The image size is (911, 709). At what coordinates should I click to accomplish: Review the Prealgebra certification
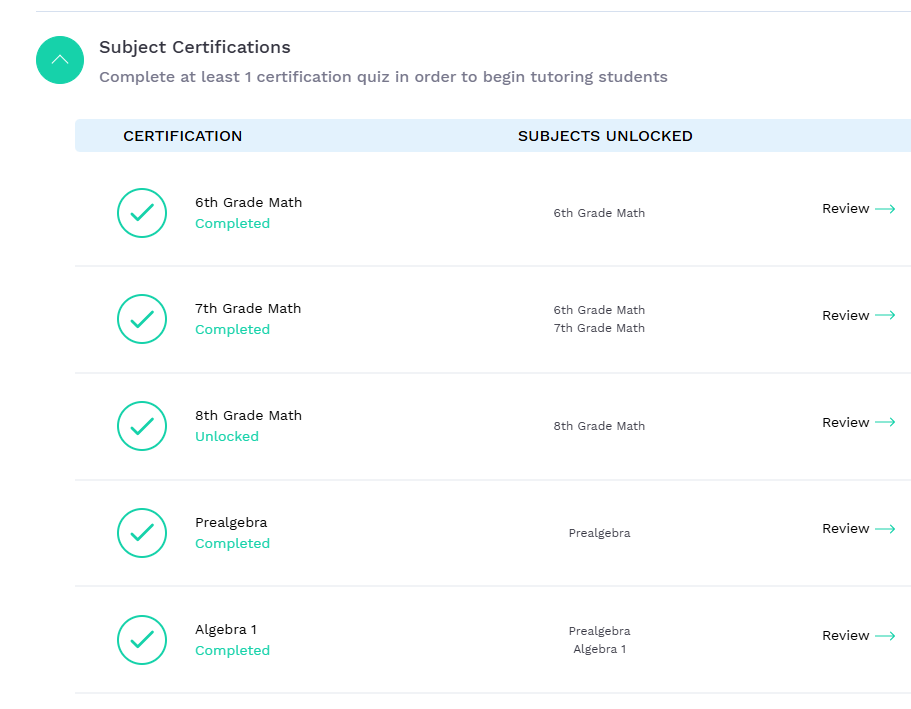[858, 529]
